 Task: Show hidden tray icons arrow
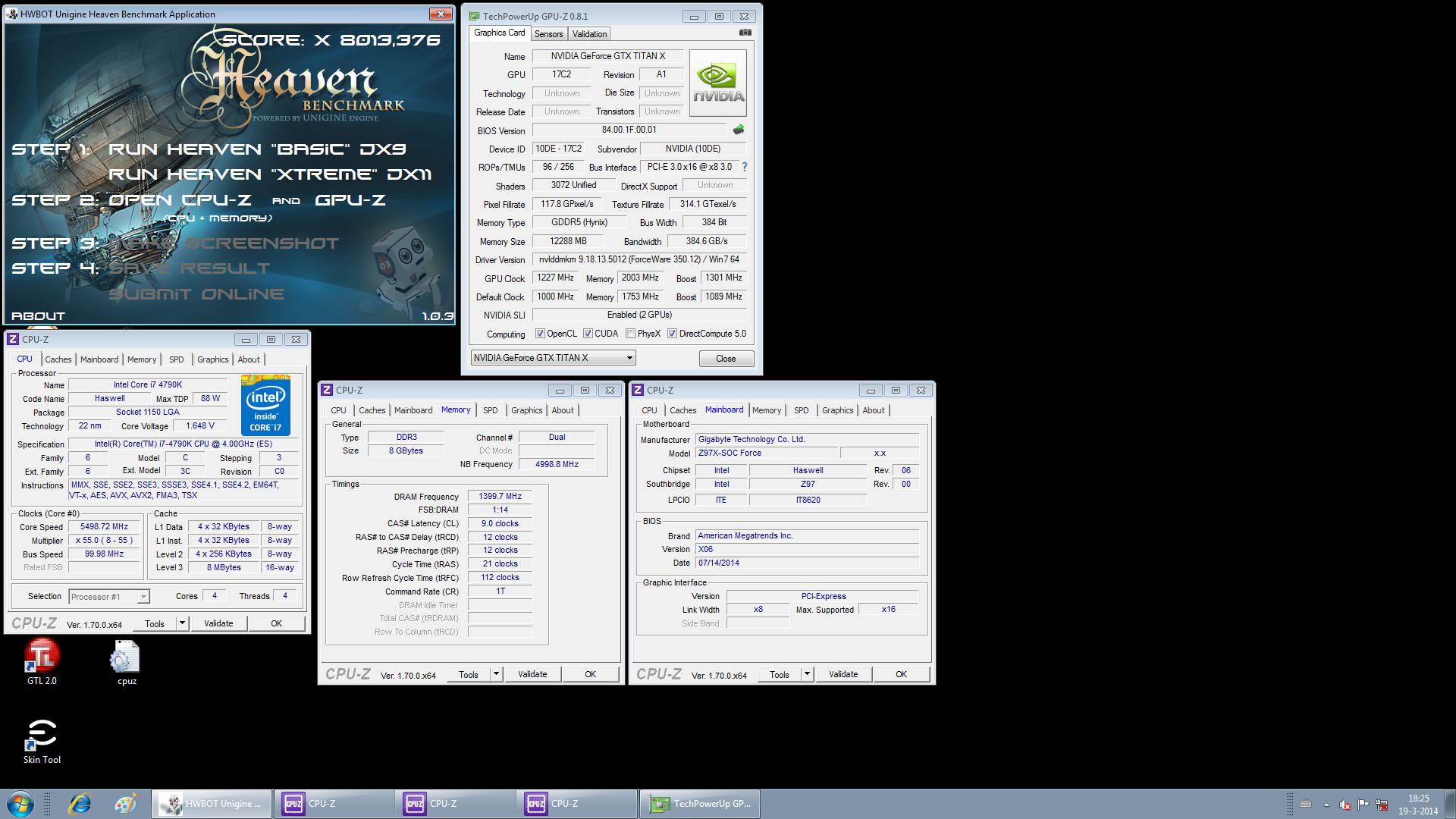click(x=1326, y=805)
